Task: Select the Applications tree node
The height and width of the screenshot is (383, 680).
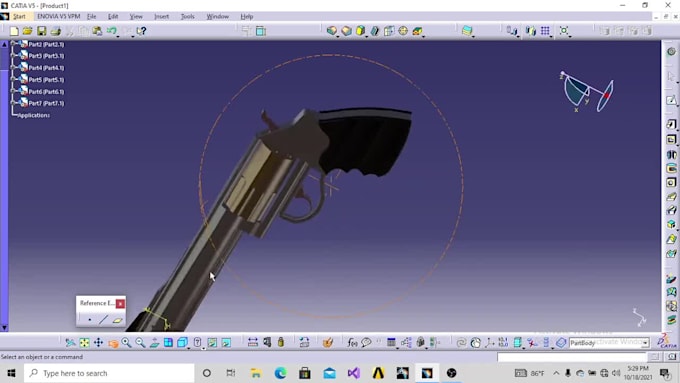Action: pos(34,115)
